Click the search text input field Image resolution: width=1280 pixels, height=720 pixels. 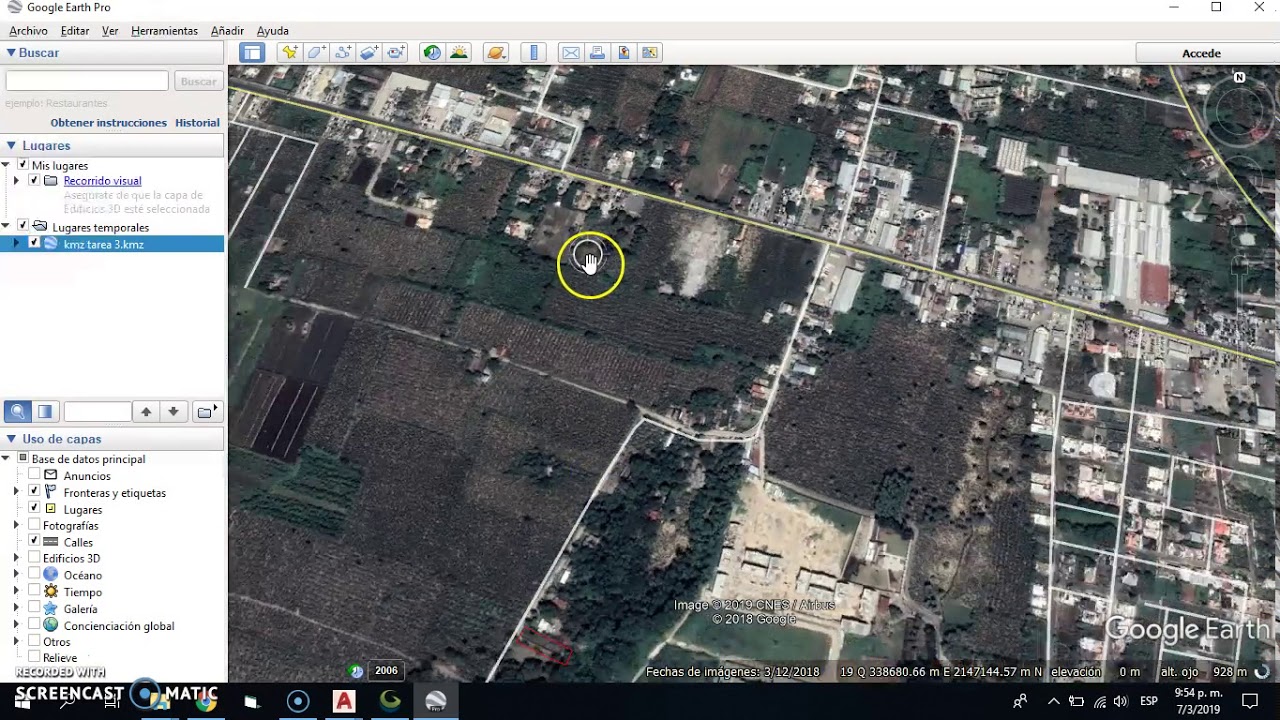pyautogui.click(x=87, y=81)
